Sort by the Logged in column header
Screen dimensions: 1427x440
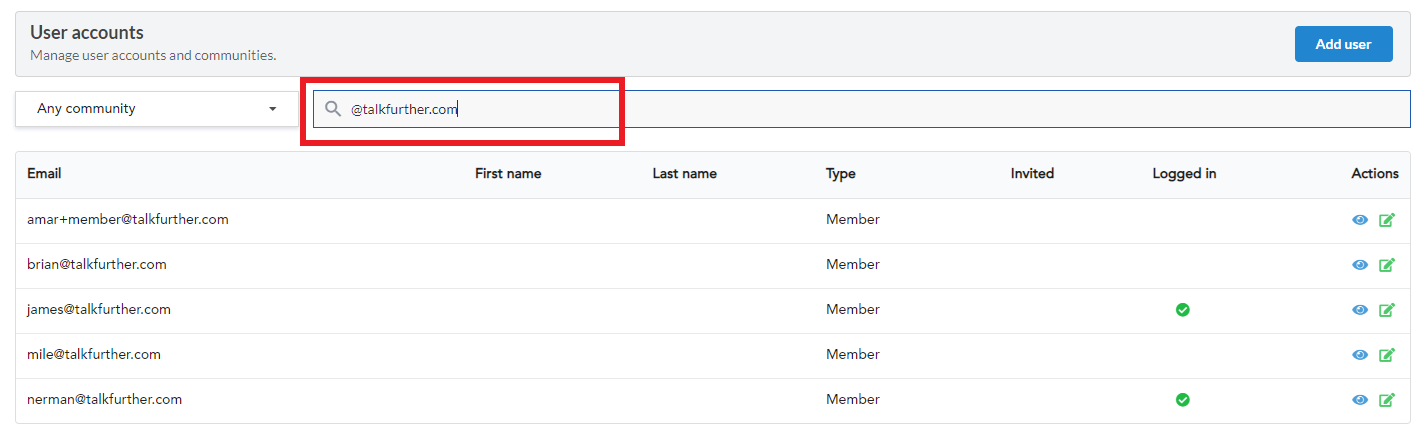[1184, 173]
